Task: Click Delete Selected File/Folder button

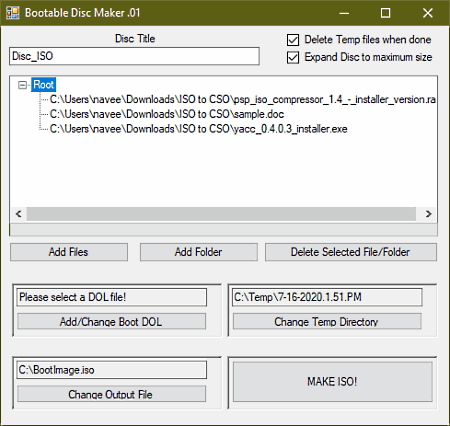Action: pyautogui.click(x=351, y=252)
